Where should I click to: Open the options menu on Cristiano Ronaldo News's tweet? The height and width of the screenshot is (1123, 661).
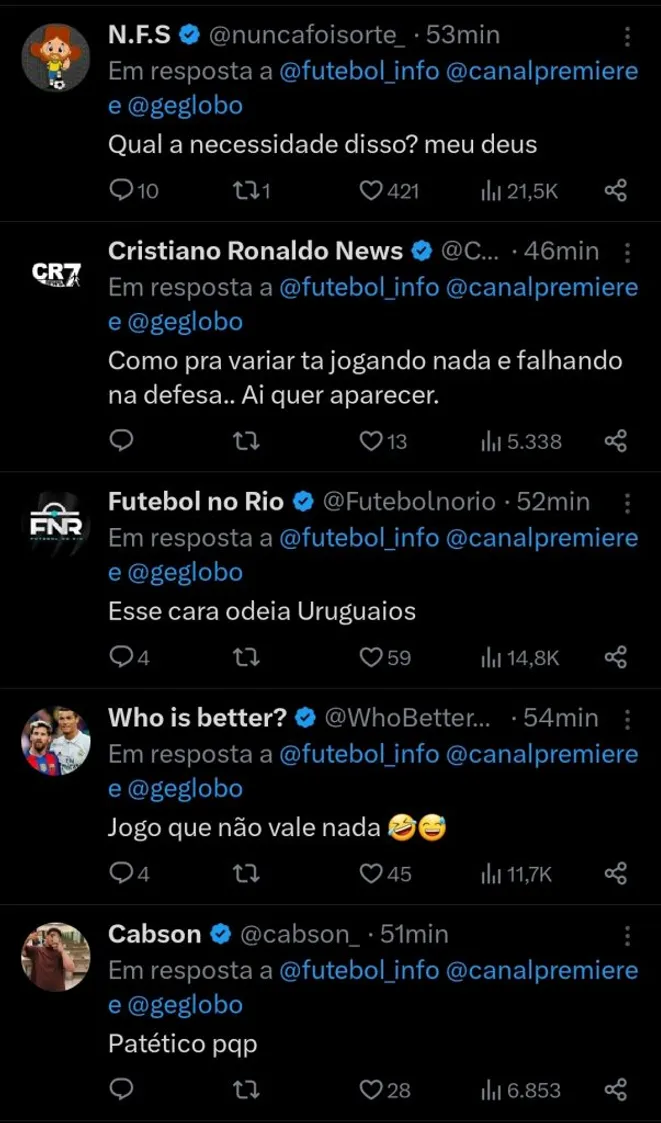[x=629, y=252]
